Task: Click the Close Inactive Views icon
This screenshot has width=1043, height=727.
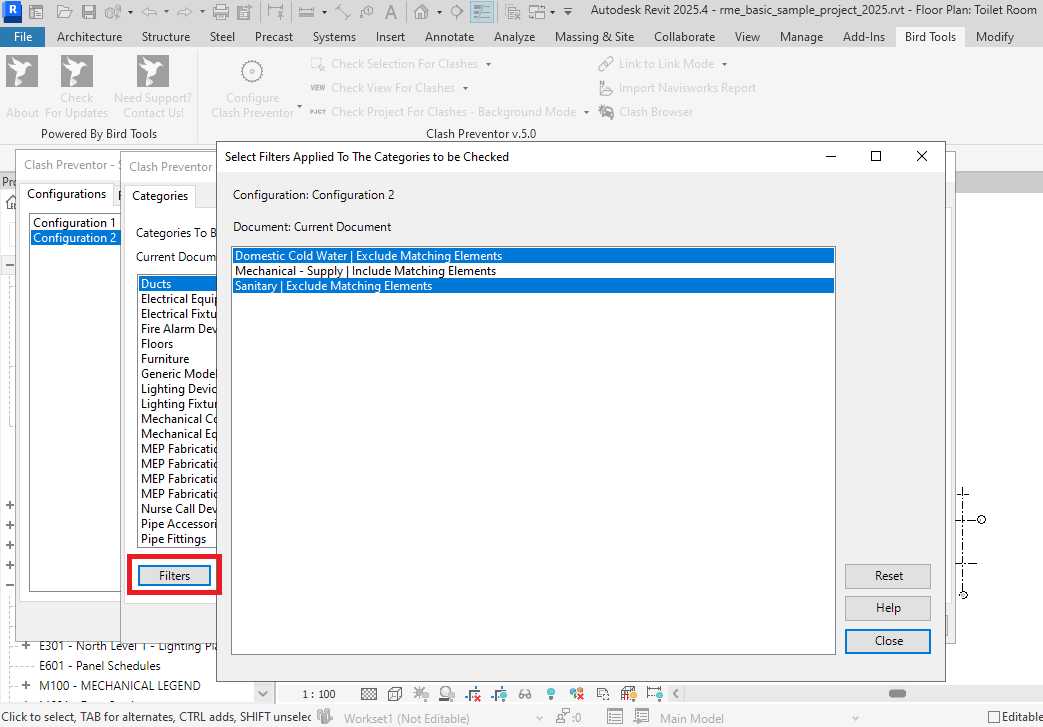Action: click(x=513, y=11)
